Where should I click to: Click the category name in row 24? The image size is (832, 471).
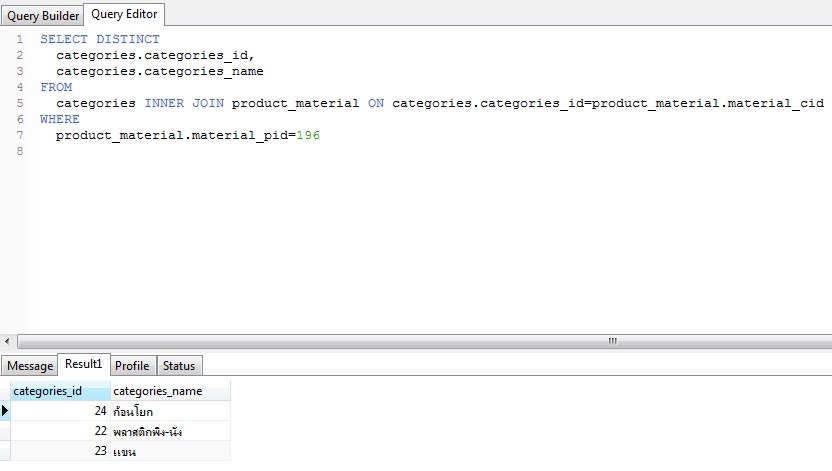tap(170, 411)
